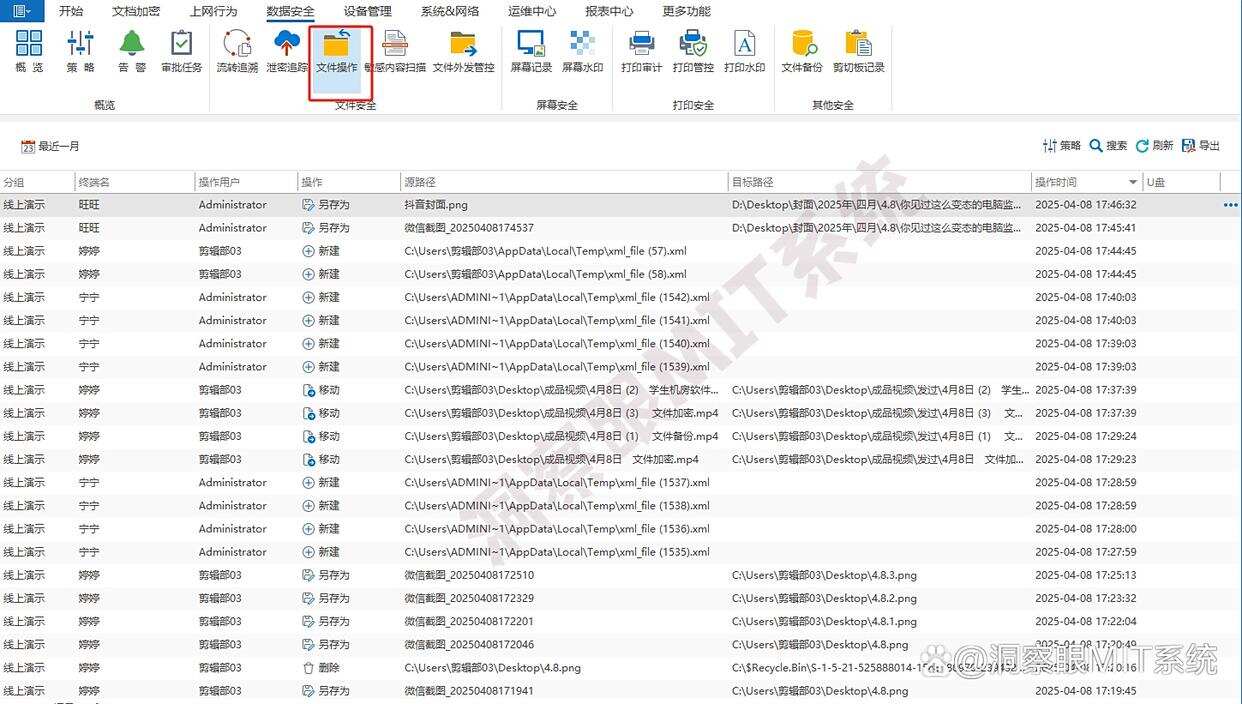Open 剪切板记录 clipboard records
This screenshot has width=1242, height=704.
(858, 51)
